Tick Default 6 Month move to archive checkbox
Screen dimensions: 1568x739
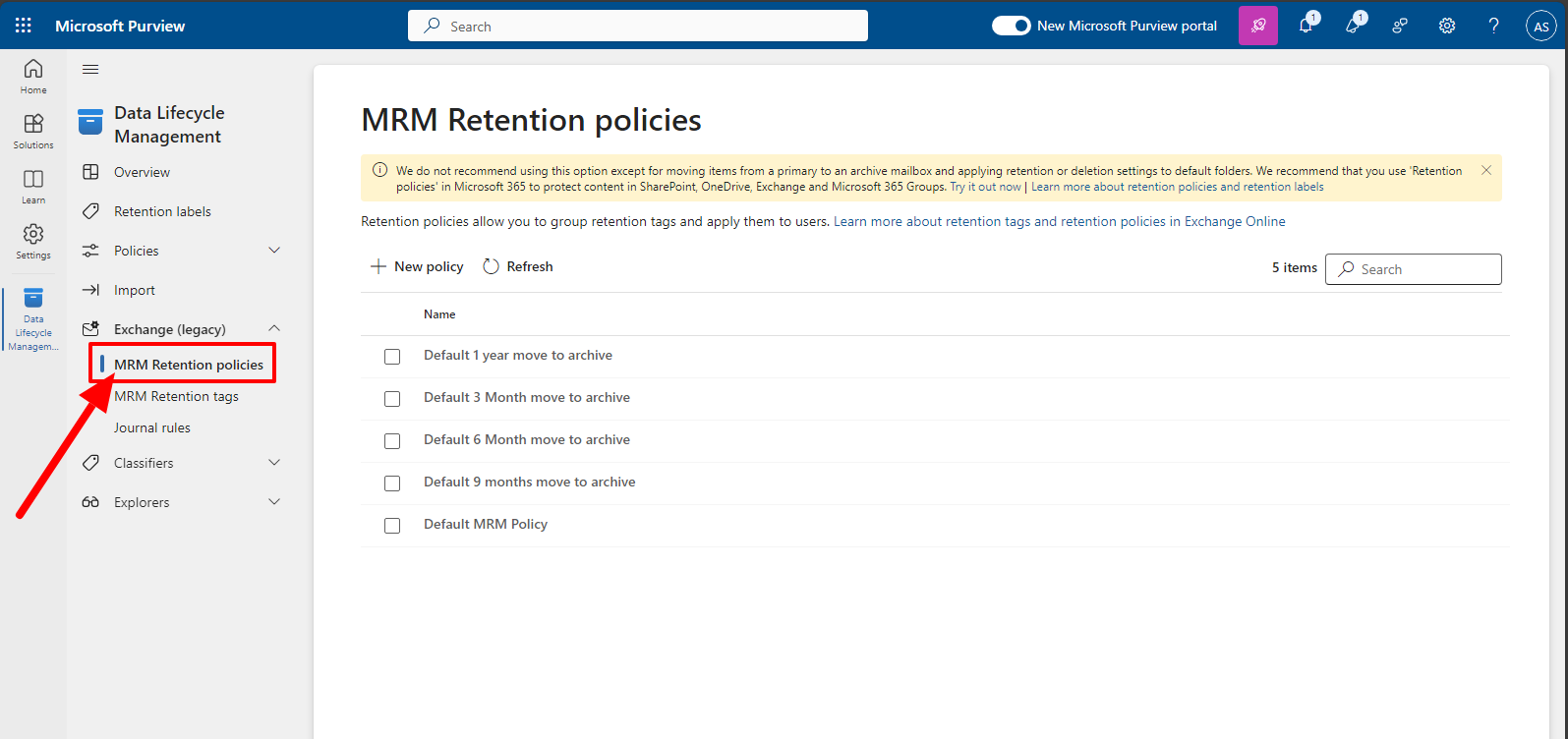pyautogui.click(x=392, y=440)
